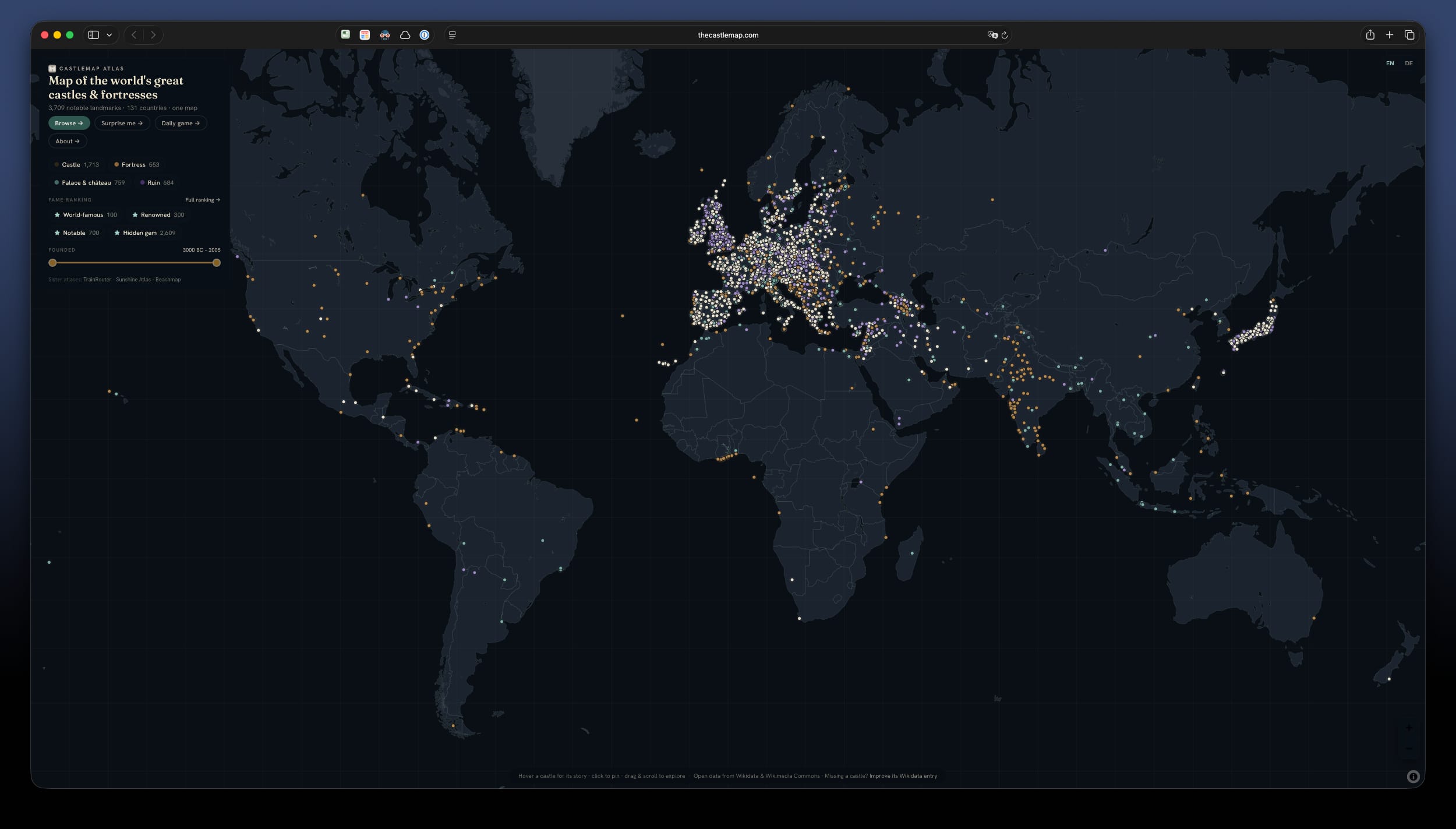Click the 'Map of the world's great castles' heading
This screenshot has width=1456, height=829.
[116, 87]
